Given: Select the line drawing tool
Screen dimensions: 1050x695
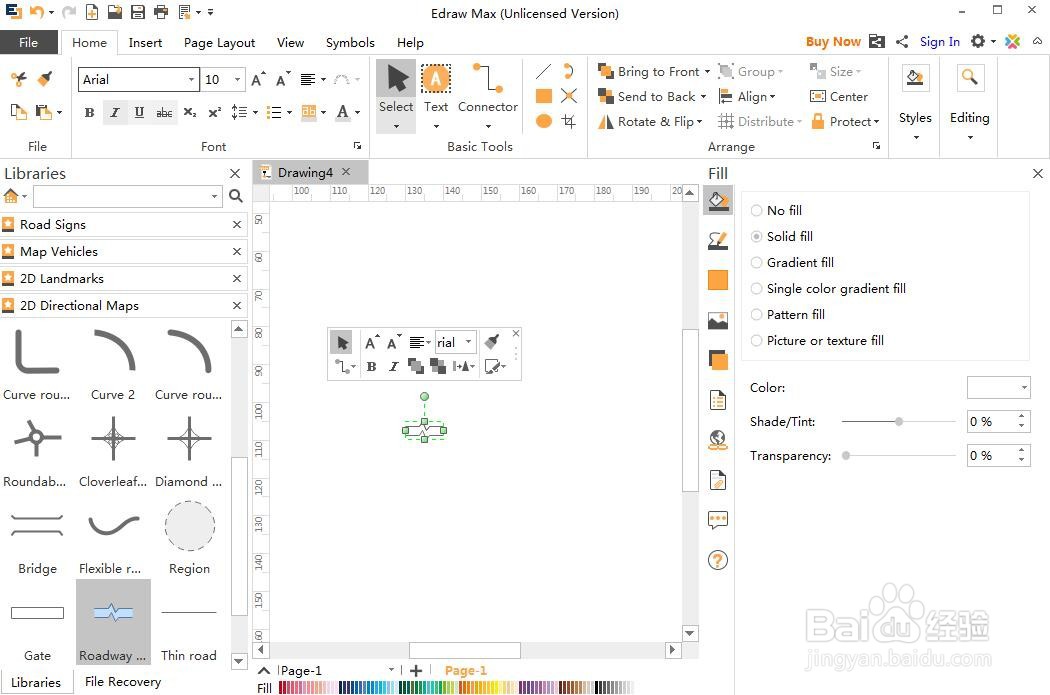Looking at the screenshot, I should pos(544,71).
